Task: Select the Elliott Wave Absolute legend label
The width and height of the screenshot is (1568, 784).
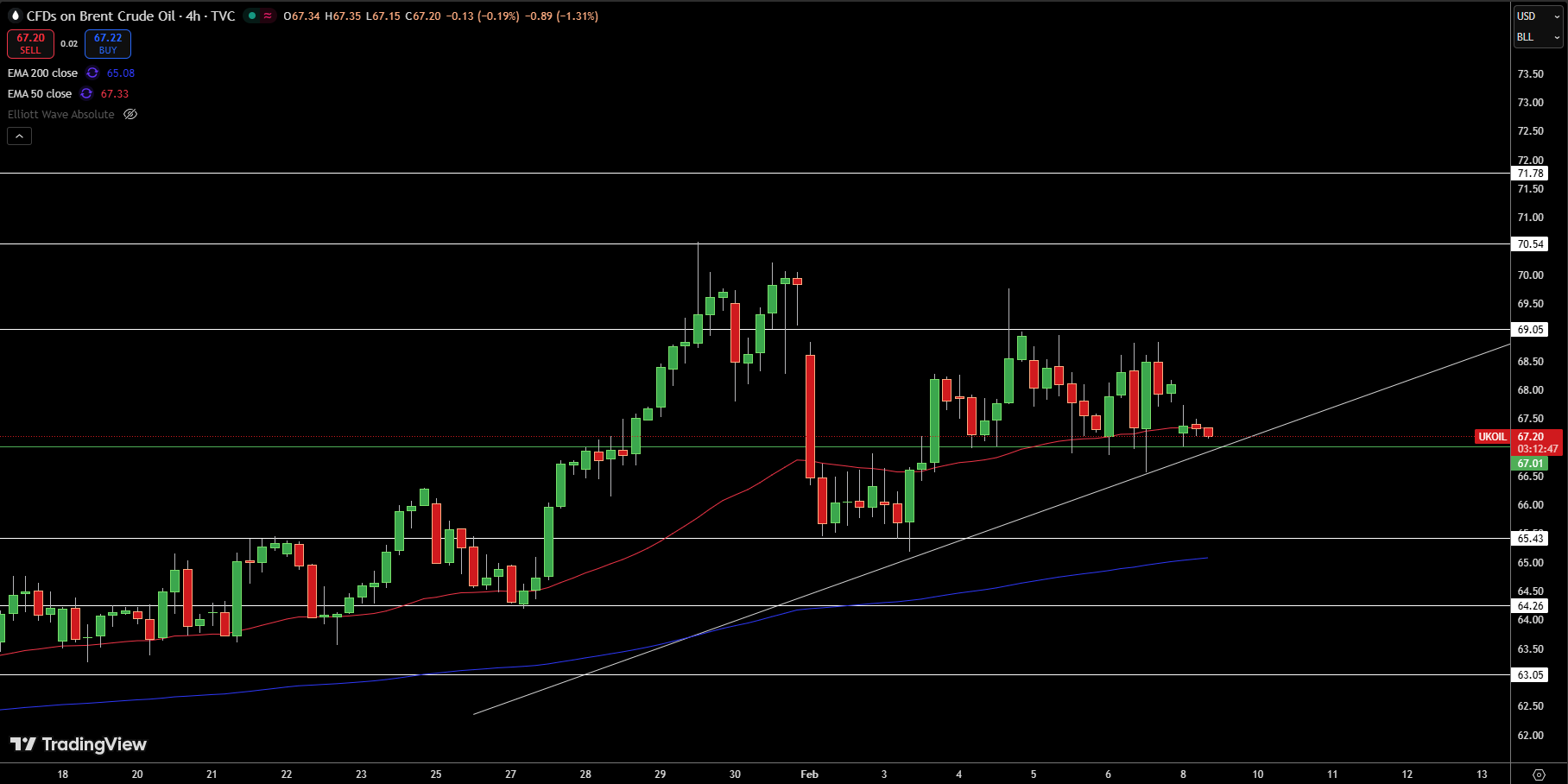Action: click(61, 115)
